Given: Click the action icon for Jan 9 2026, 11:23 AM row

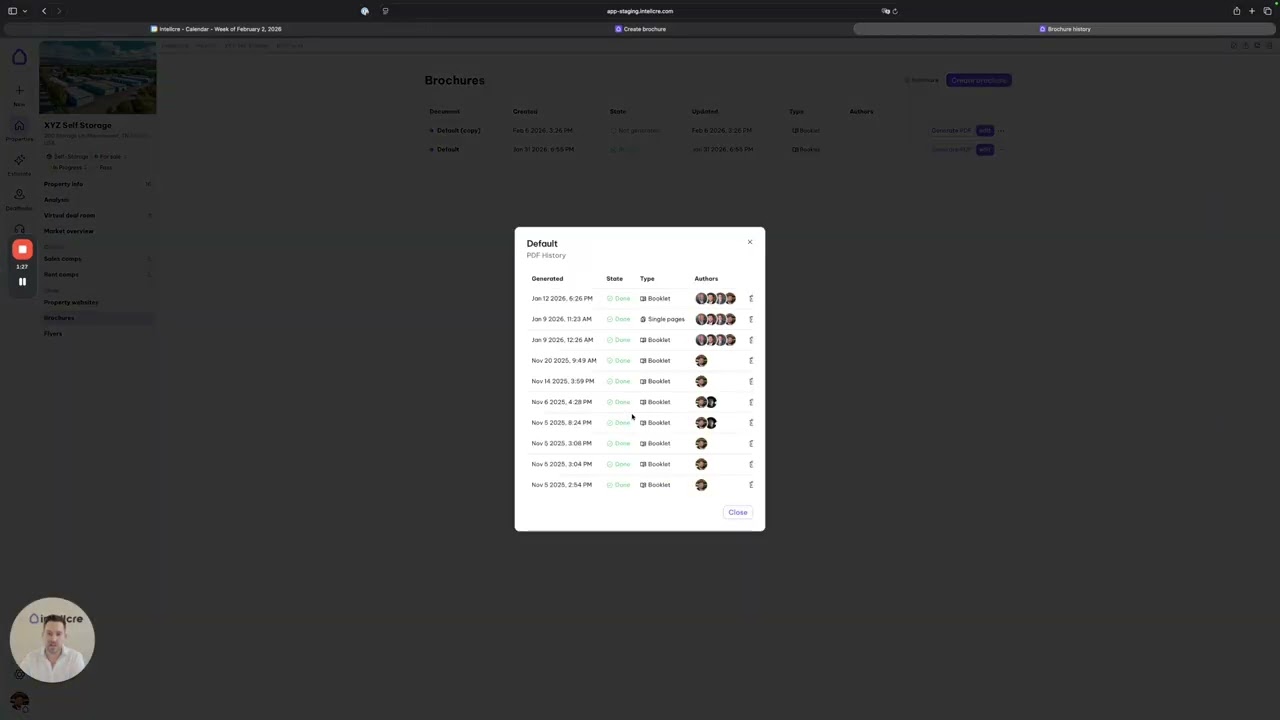Looking at the screenshot, I should pos(751,319).
